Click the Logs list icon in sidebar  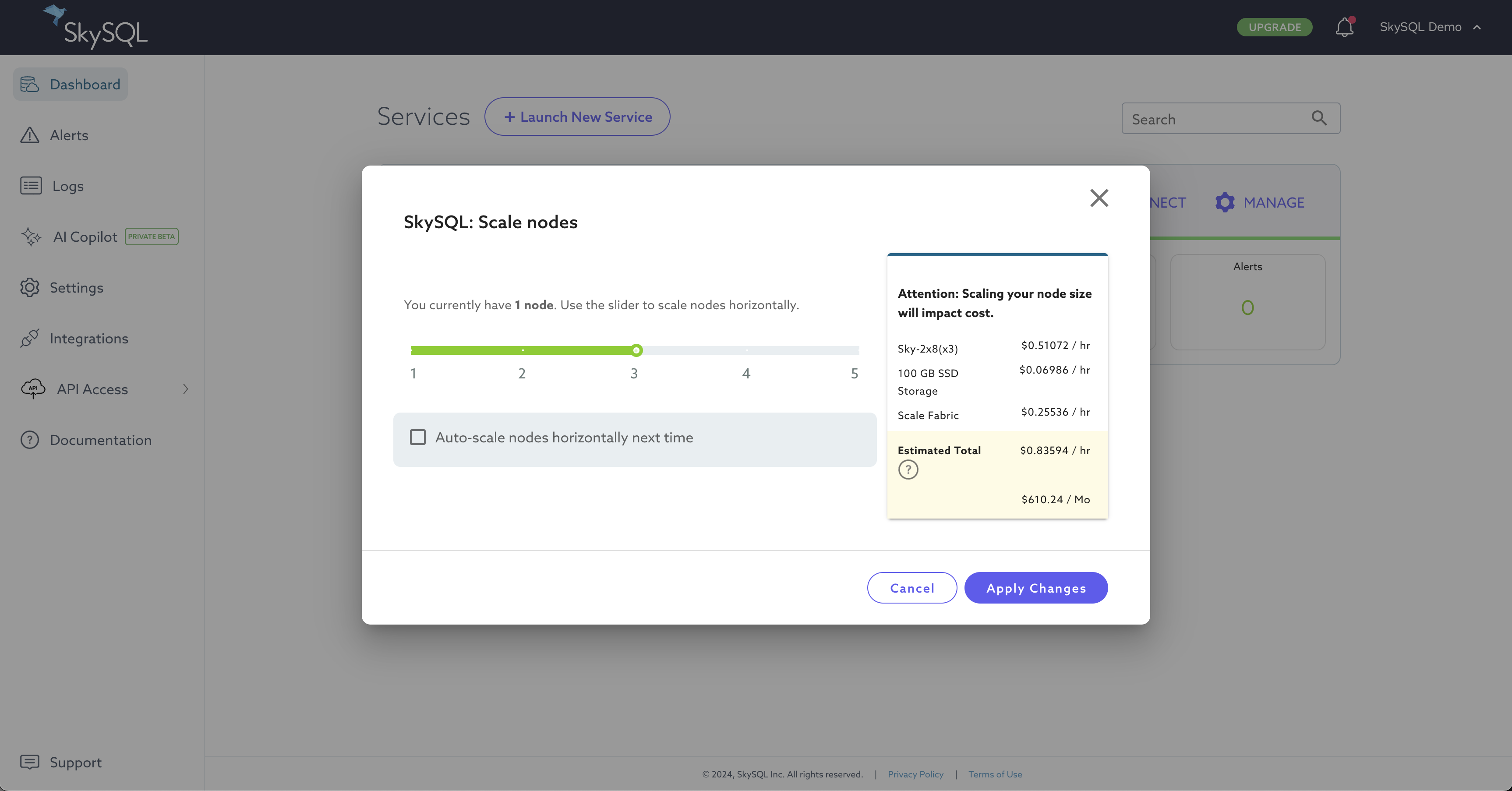coord(31,185)
